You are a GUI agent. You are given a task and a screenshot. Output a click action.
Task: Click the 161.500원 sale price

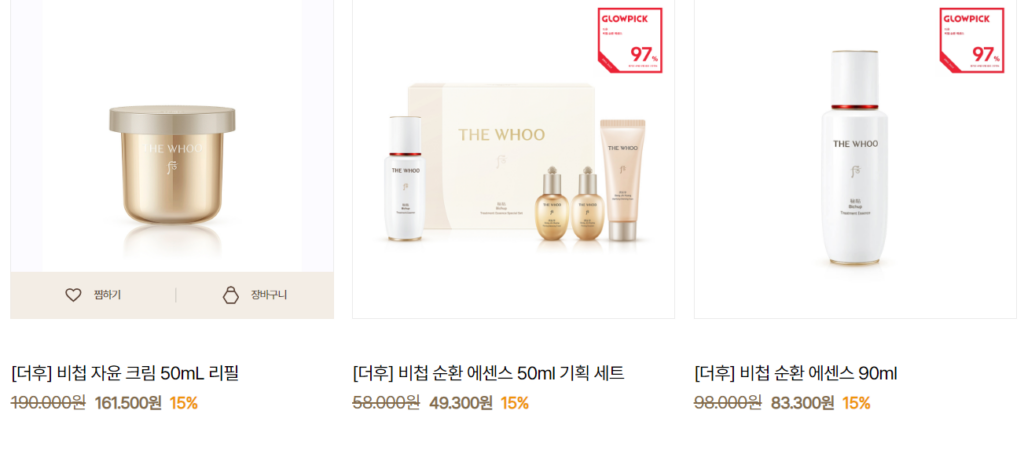[x=128, y=403]
